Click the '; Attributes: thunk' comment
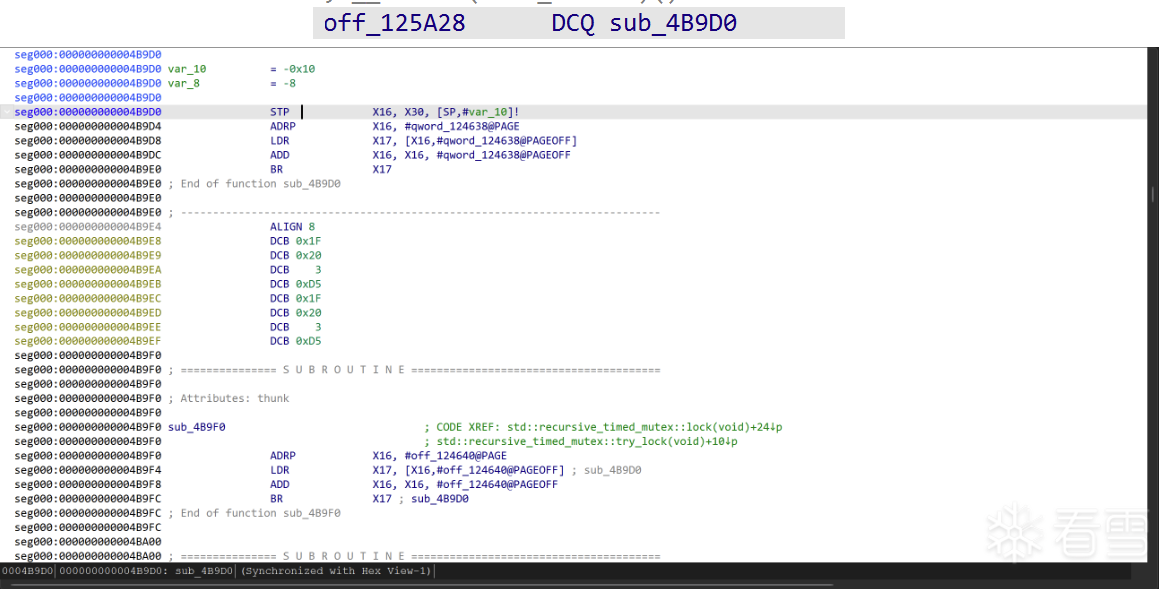Image resolution: width=1172 pixels, height=589 pixels. [x=228, y=398]
